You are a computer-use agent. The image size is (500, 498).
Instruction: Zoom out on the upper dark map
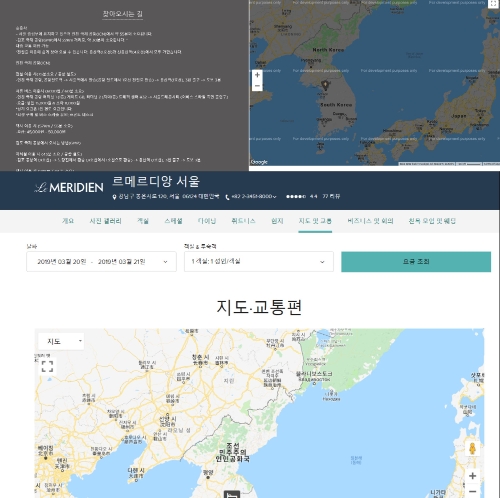pyautogui.click(x=257, y=86)
